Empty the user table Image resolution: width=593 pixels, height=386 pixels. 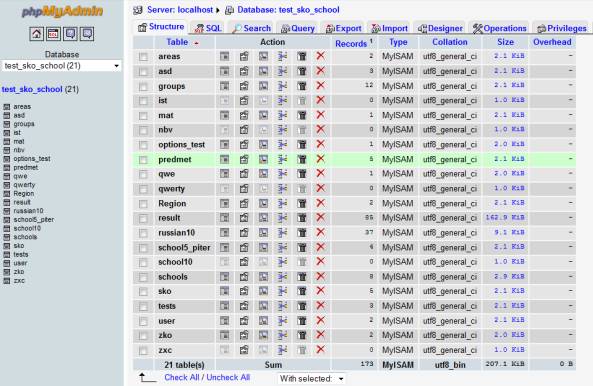pyautogui.click(x=302, y=321)
